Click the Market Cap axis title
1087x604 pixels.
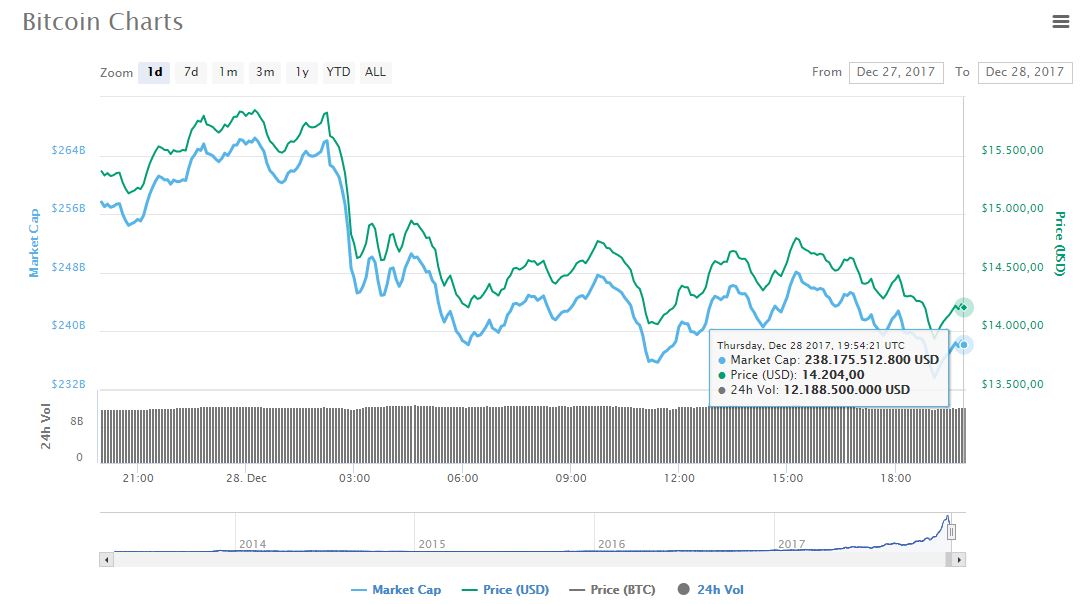[x=33, y=243]
